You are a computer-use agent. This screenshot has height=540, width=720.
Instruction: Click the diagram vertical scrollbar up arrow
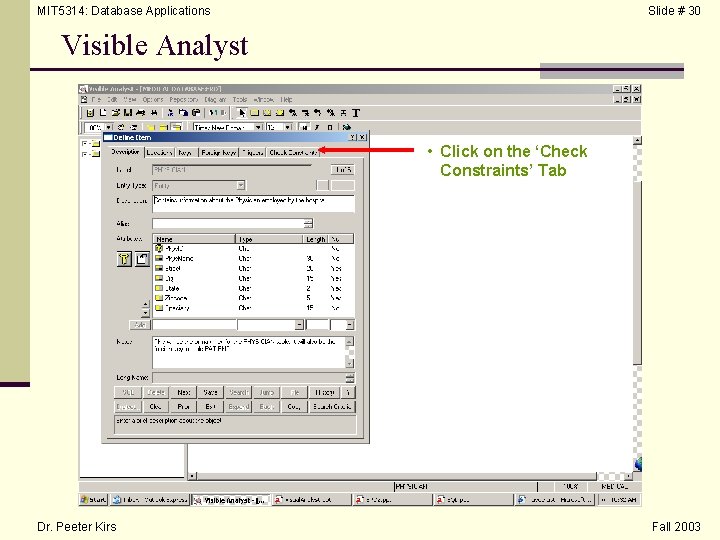(x=637, y=141)
